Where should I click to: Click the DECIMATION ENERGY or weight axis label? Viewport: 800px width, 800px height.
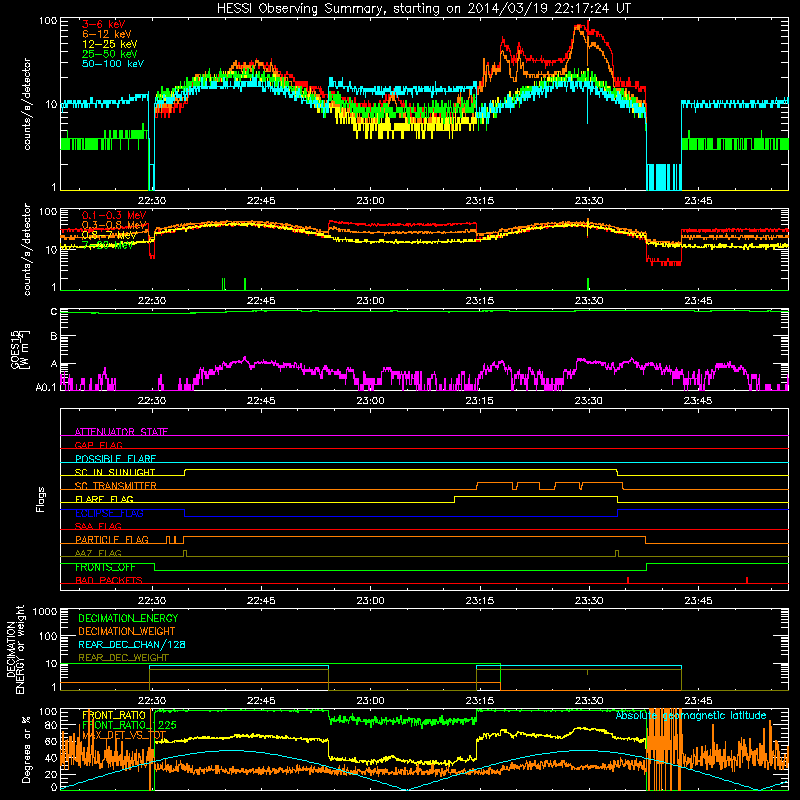click(x=15, y=649)
